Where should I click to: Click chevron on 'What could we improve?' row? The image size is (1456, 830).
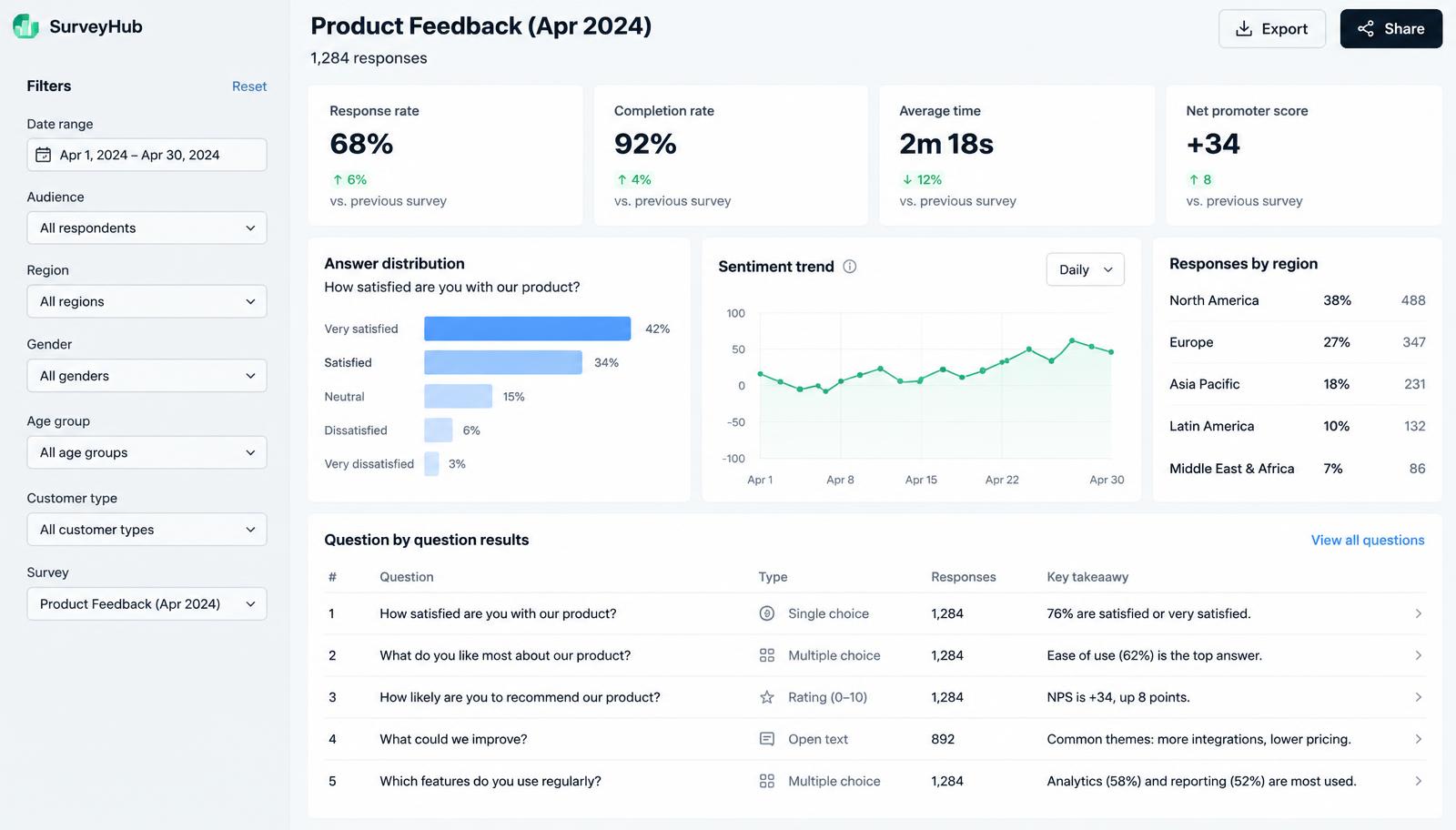[1418, 739]
